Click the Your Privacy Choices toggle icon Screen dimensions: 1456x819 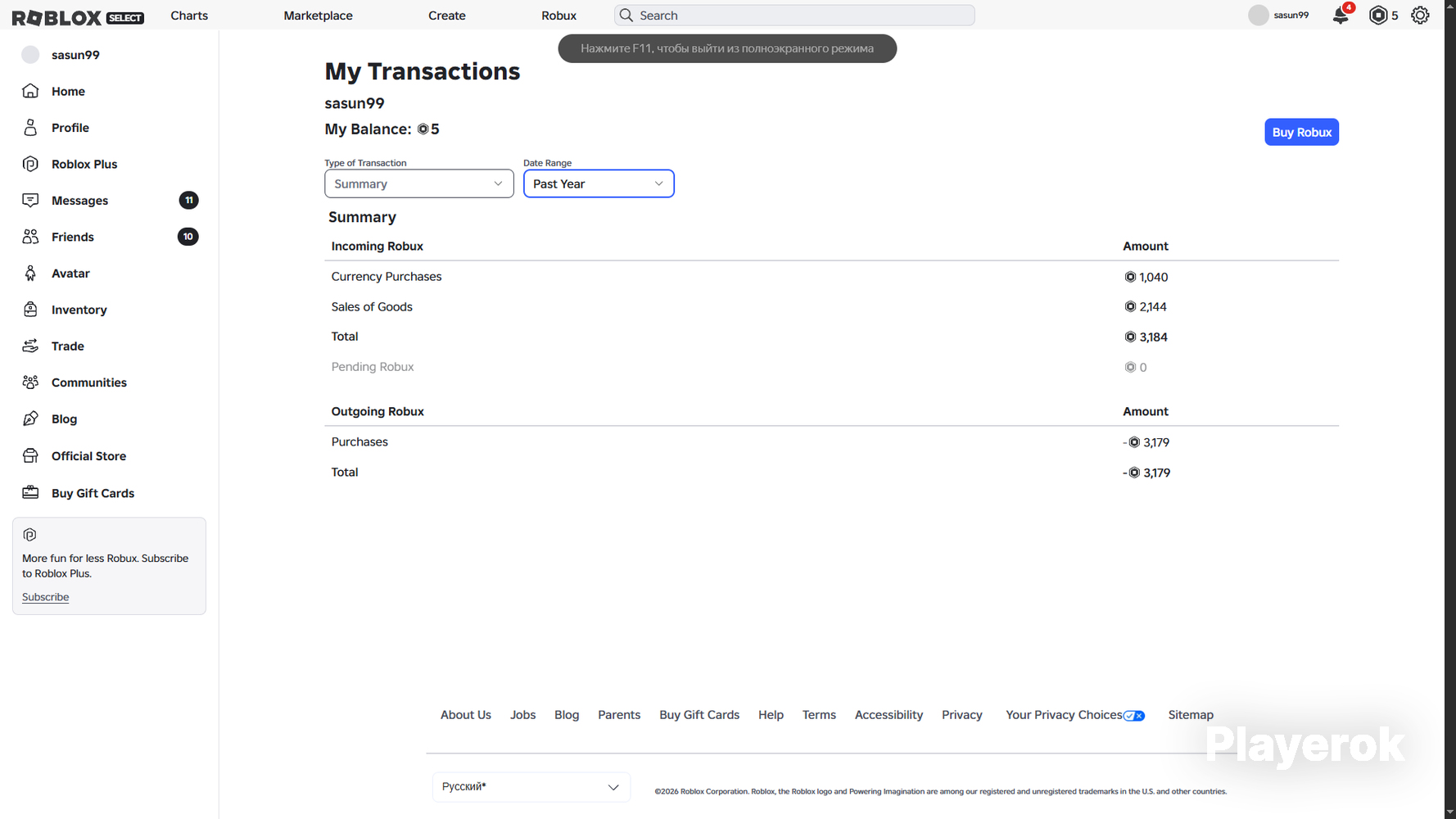[x=1134, y=716]
